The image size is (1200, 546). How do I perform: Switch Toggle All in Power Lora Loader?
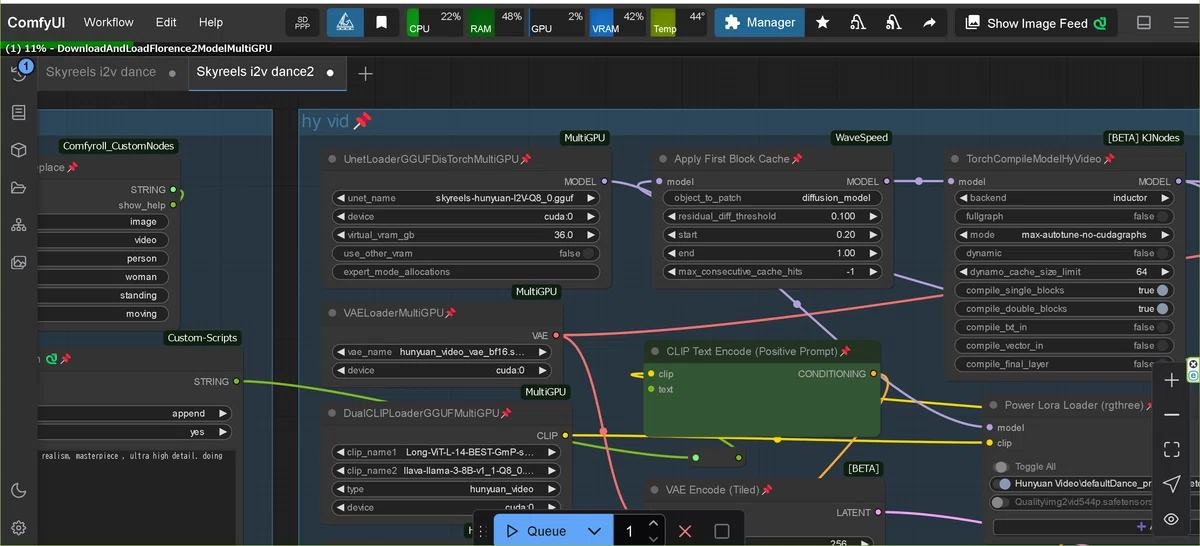tap(1001, 467)
